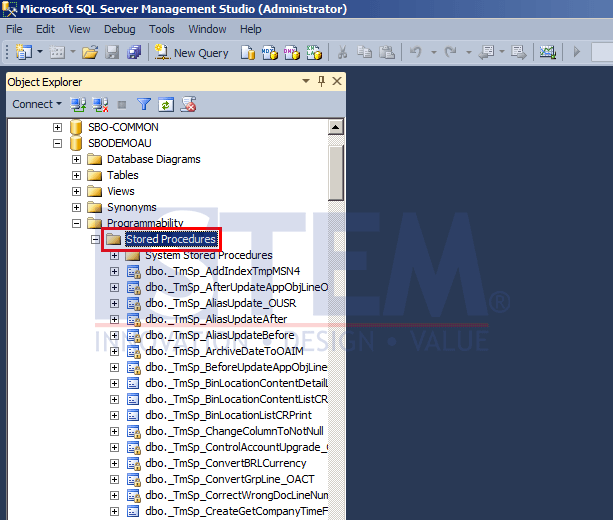Open the Help menu
613x520 pixels.
tap(251, 29)
